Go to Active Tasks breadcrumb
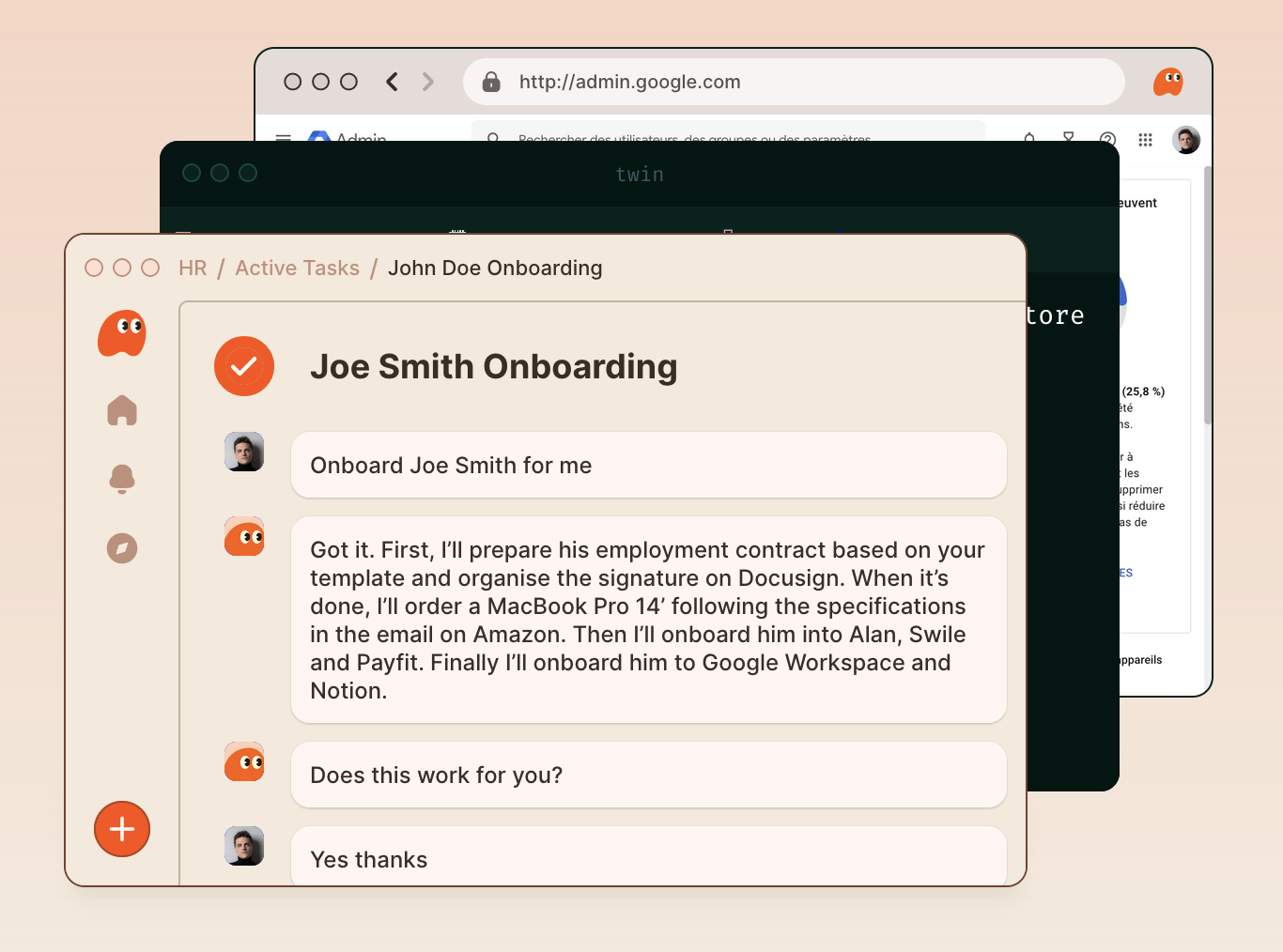This screenshot has height=952, width=1283. click(297, 269)
